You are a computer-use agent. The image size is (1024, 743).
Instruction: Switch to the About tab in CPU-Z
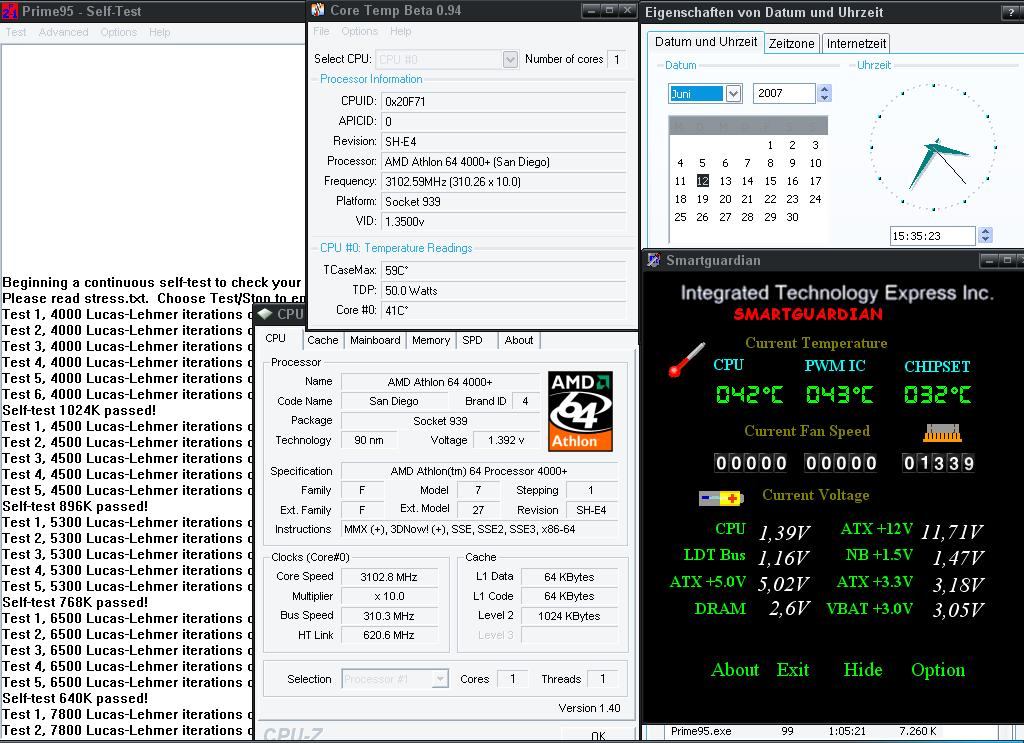click(x=519, y=340)
